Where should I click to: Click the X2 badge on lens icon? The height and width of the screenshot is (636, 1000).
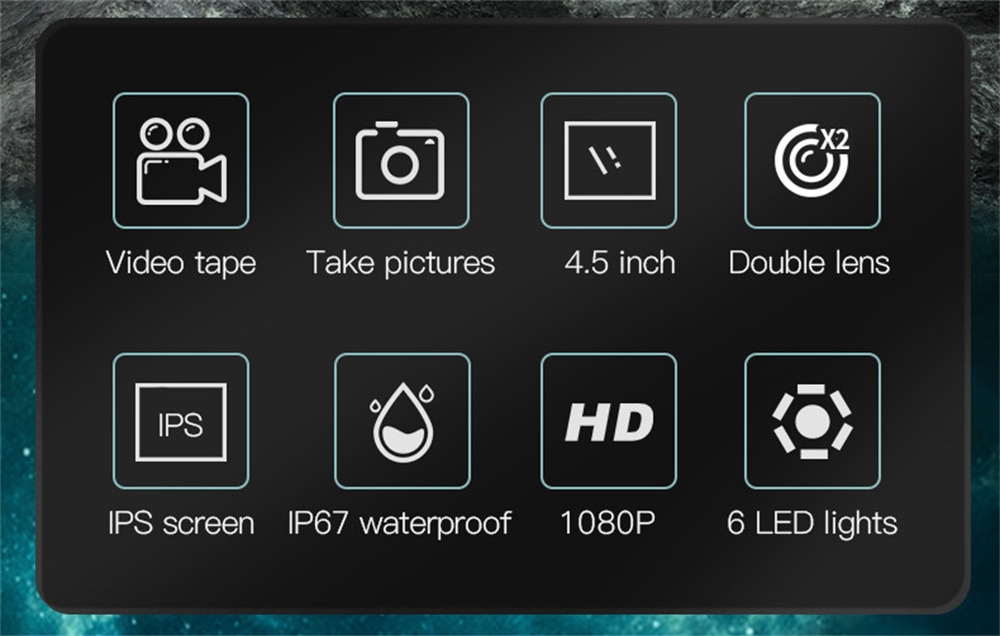834,138
